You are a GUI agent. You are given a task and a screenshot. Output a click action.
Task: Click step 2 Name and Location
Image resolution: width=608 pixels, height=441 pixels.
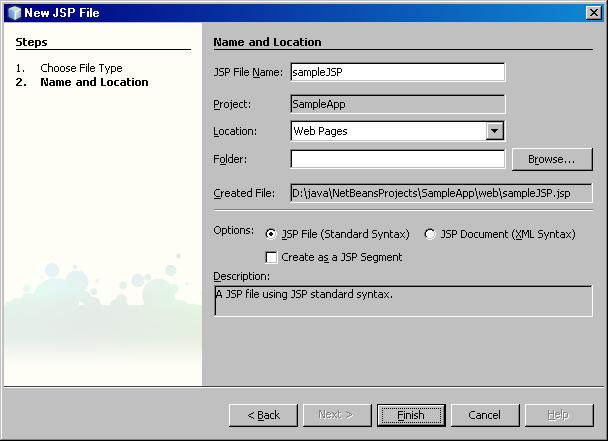[x=94, y=82]
